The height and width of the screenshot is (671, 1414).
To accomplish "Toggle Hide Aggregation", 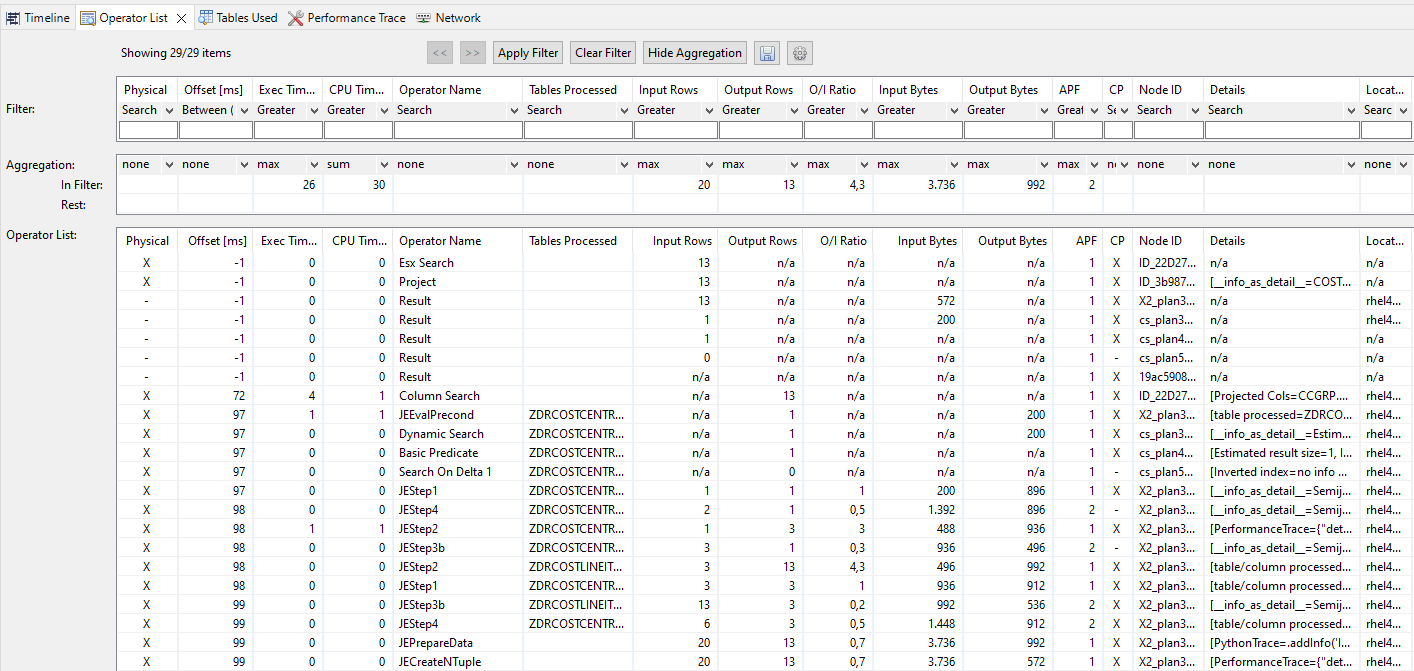I will [694, 52].
